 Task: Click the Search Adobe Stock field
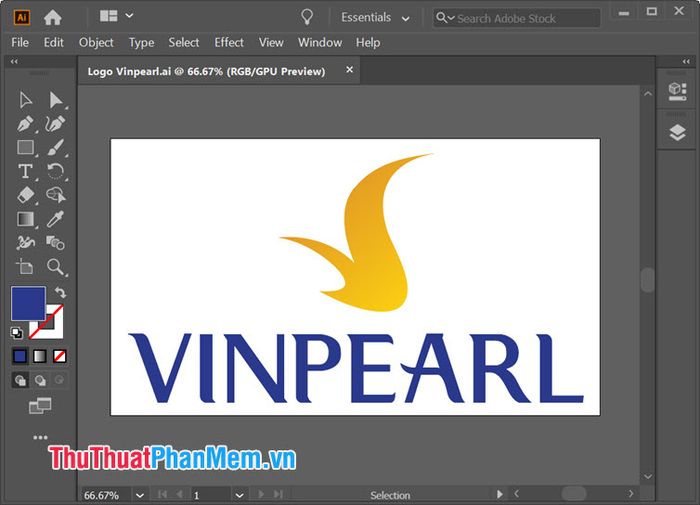[x=517, y=18]
